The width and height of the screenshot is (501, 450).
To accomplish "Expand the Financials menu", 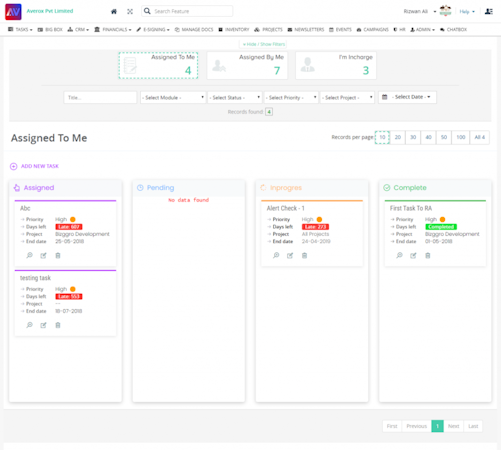I will [113, 29].
